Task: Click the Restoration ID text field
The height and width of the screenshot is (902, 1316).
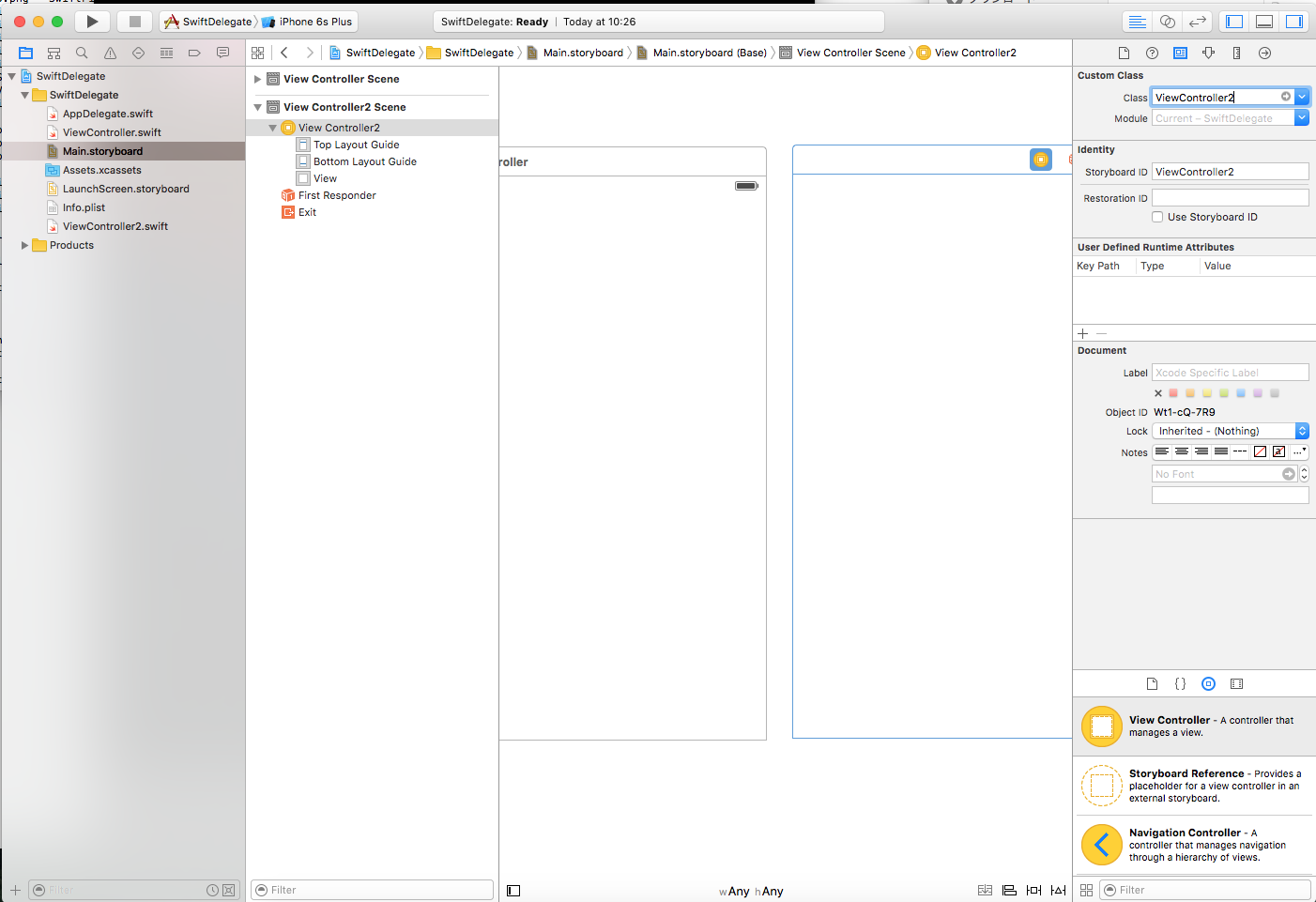Action: click(x=1230, y=198)
